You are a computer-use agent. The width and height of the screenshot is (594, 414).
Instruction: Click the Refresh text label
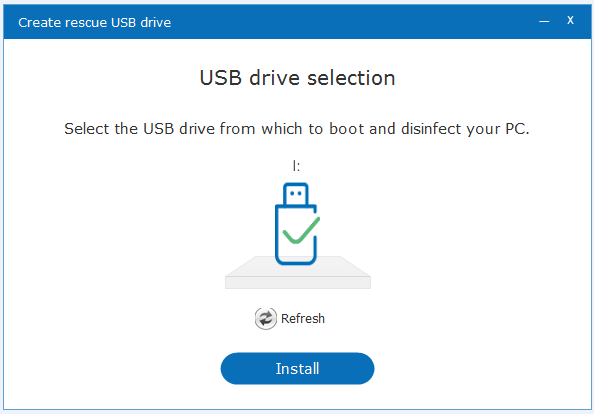[x=303, y=319]
